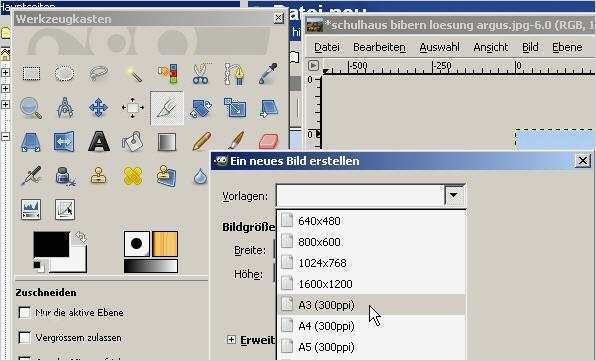Select the Rotate tool
This screenshot has width=596, height=361.
click(201, 108)
